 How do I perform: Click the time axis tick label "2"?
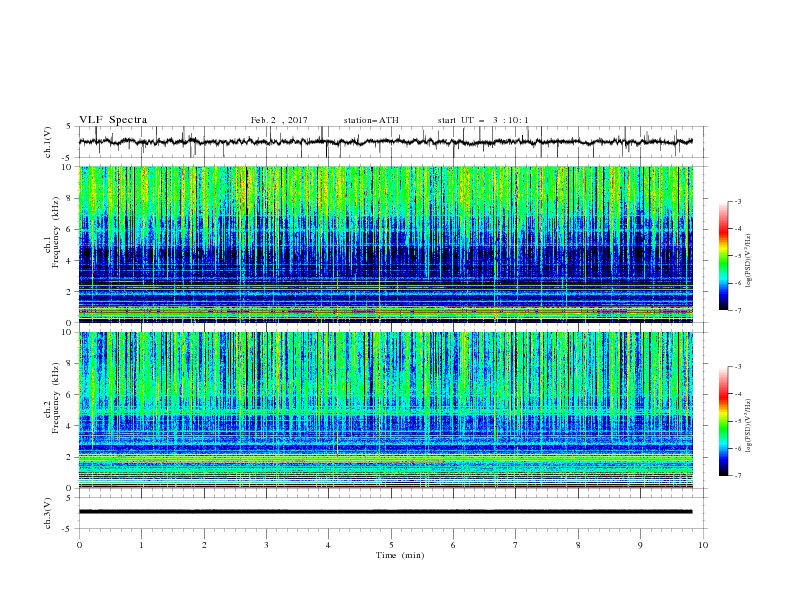(x=204, y=545)
